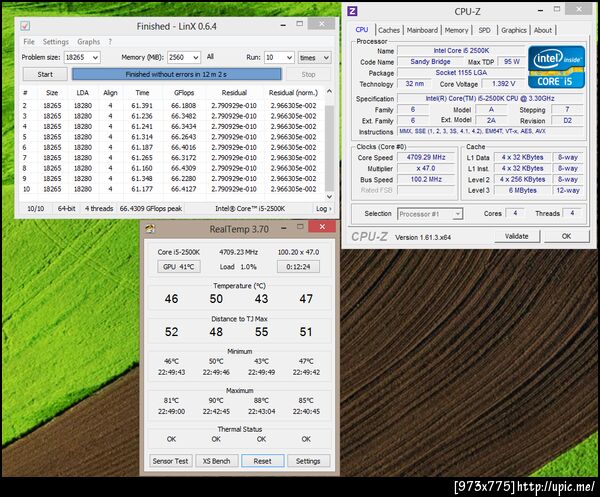Click the Core Speed 4709.29 MHz value
This screenshot has height=497, width=600.
tap(426, 157)
